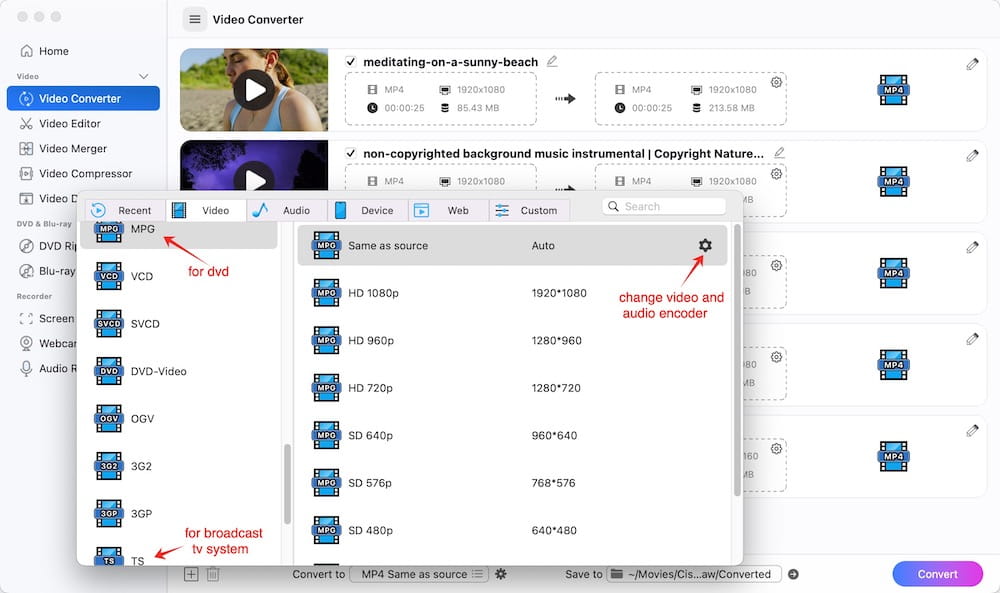Open encoder settings gear for Same as source
Viewport: 1000px width, 593px height.
705,245
